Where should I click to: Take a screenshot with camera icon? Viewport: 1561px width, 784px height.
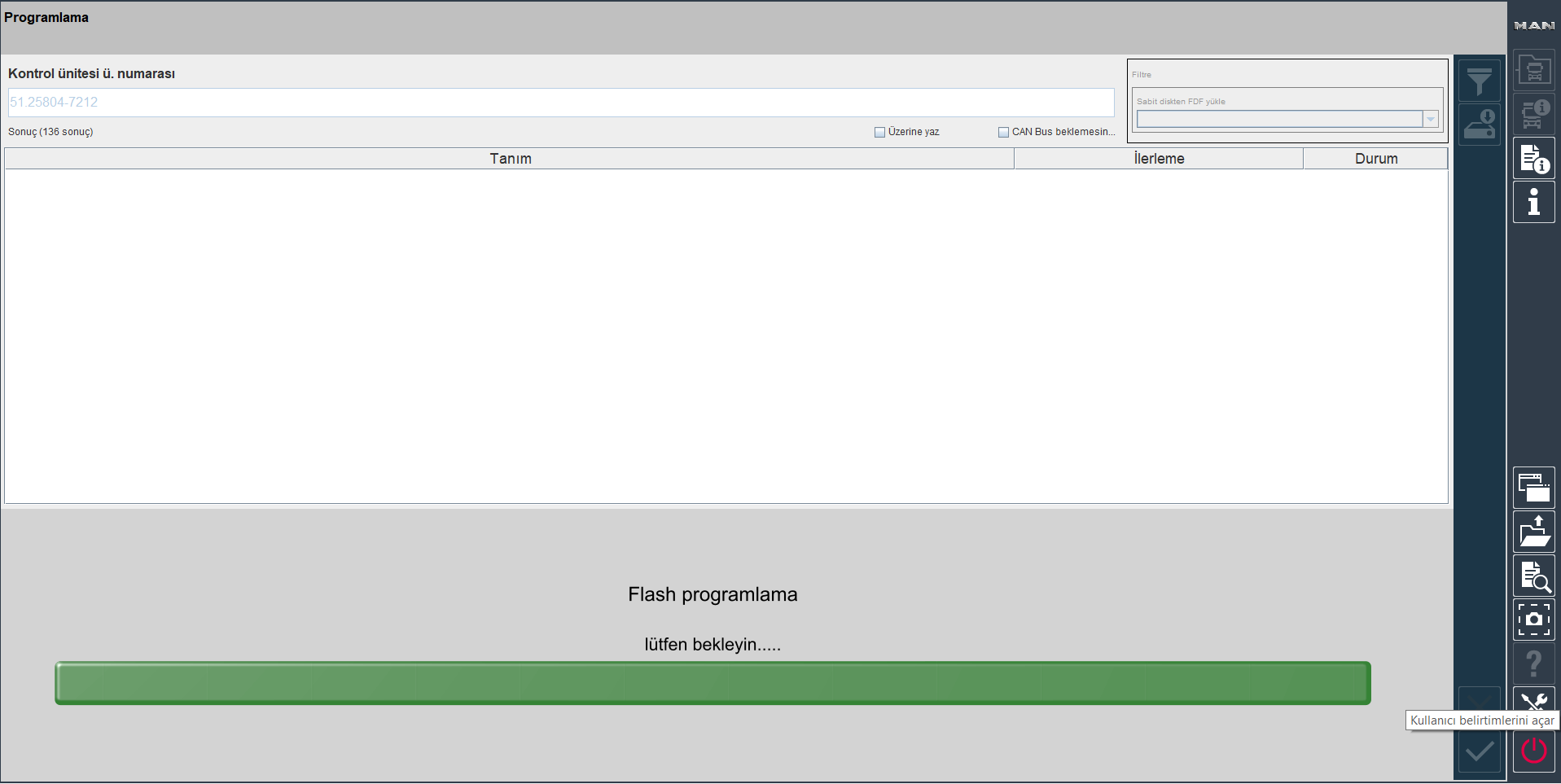click(1533, 620)
